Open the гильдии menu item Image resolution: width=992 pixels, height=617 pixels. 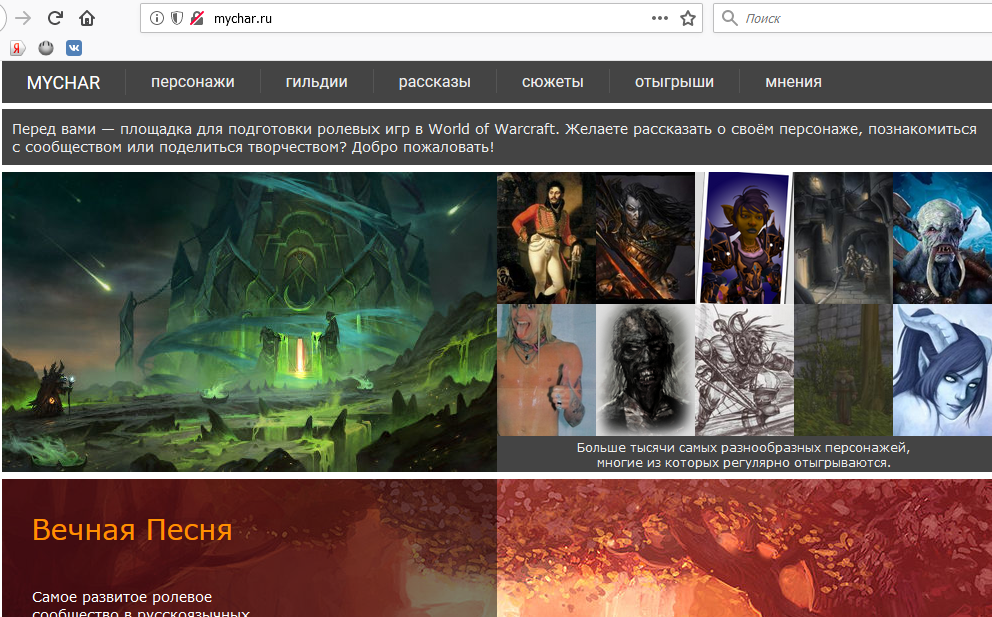(x=316, y=82)
